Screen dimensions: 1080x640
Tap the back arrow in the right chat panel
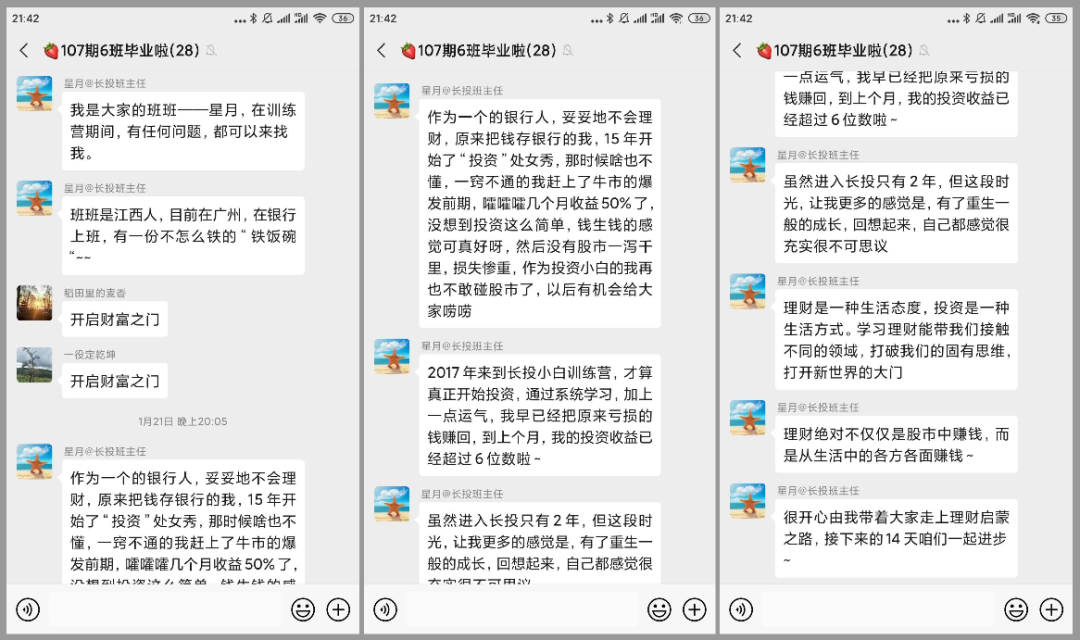(737, 51)
